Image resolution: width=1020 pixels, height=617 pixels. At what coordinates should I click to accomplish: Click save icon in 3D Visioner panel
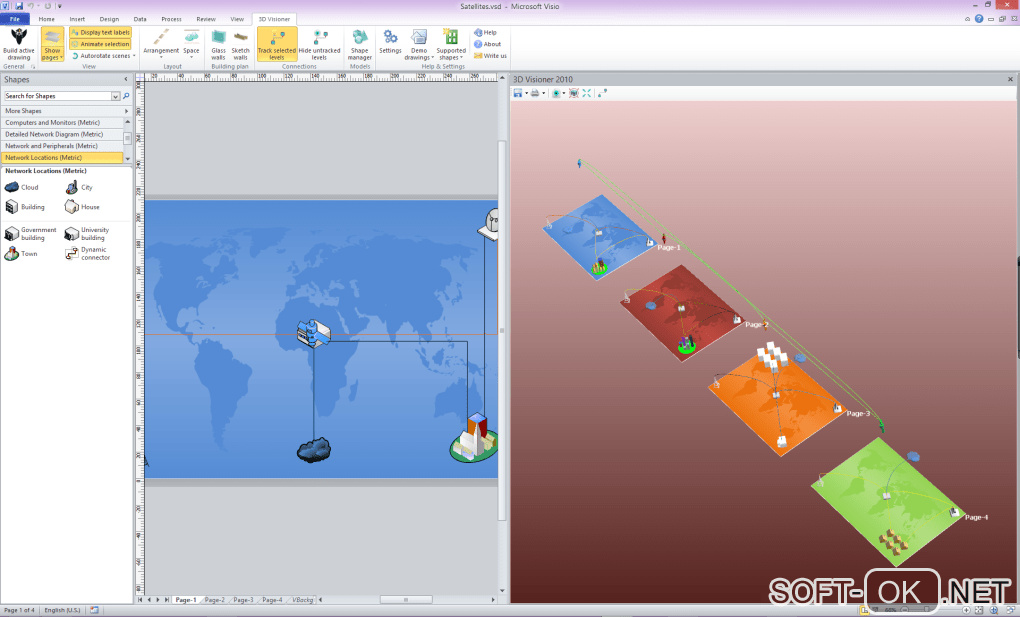518,93
